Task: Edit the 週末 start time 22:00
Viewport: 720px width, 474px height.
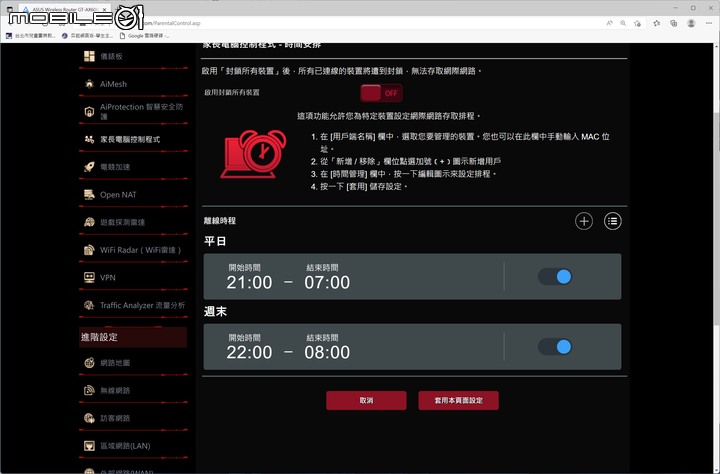Action: click(249, 352)
